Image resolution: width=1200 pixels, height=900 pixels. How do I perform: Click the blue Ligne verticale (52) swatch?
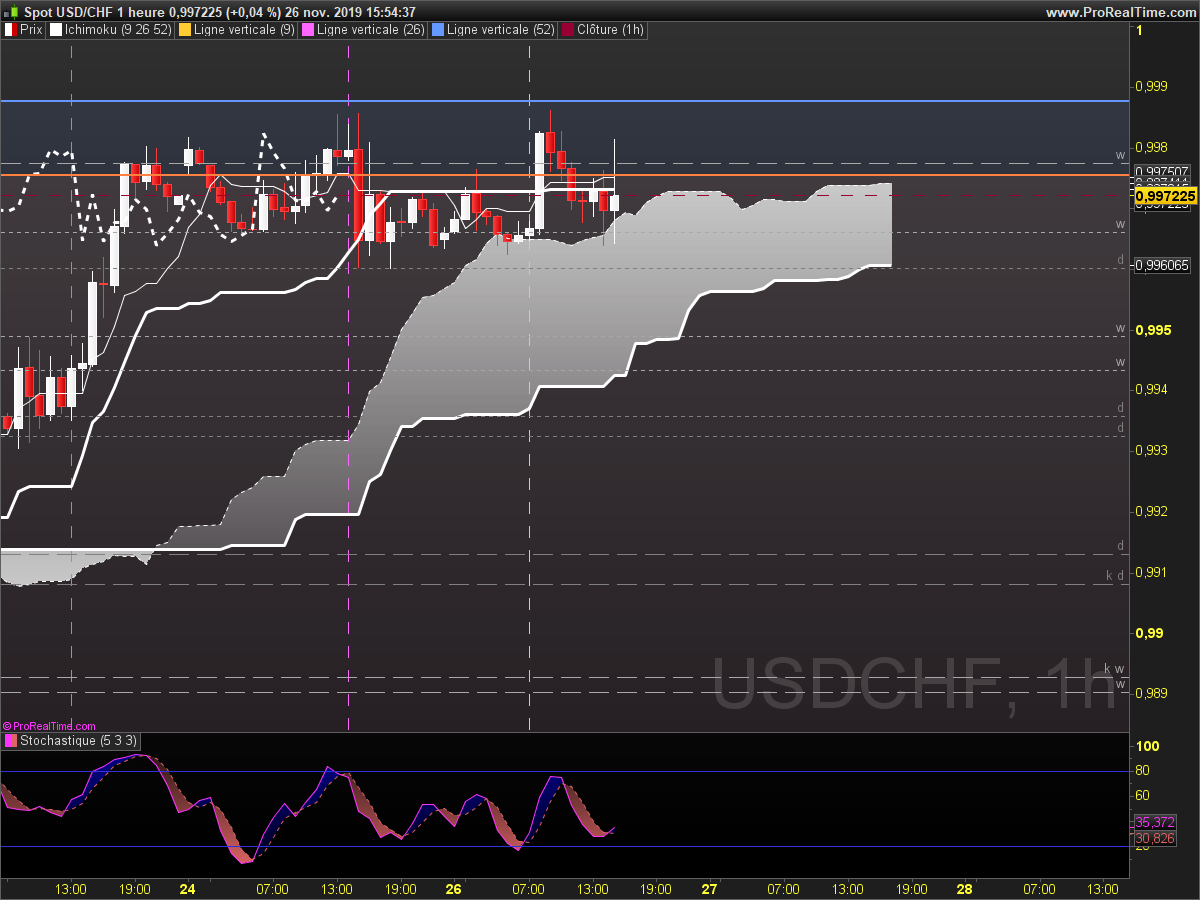[x=437, y=31]
